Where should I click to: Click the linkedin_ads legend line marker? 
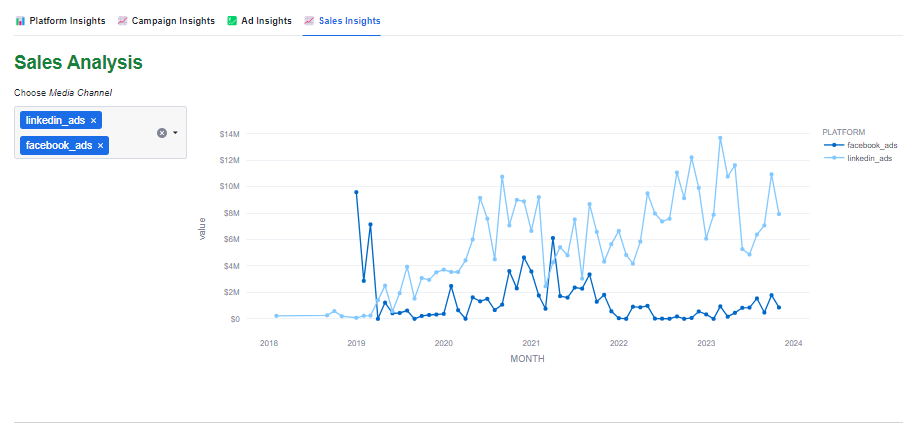click(x=833, y=158)
